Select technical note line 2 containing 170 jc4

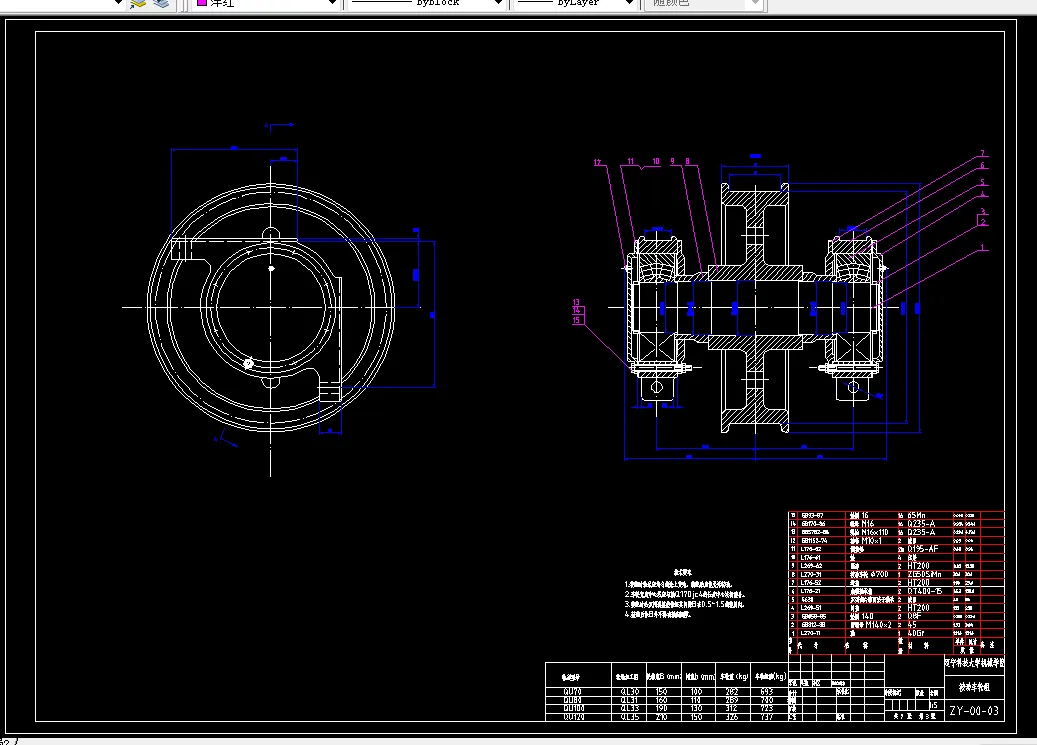684,595
